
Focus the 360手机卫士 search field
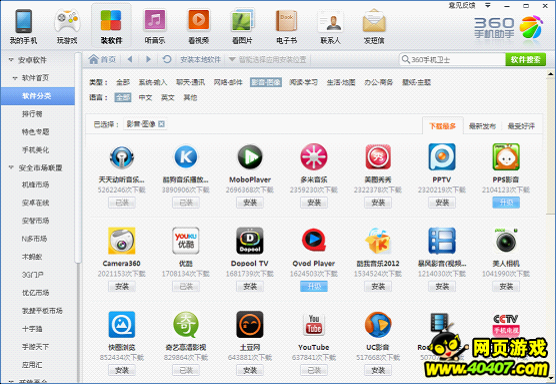(452, 60)
